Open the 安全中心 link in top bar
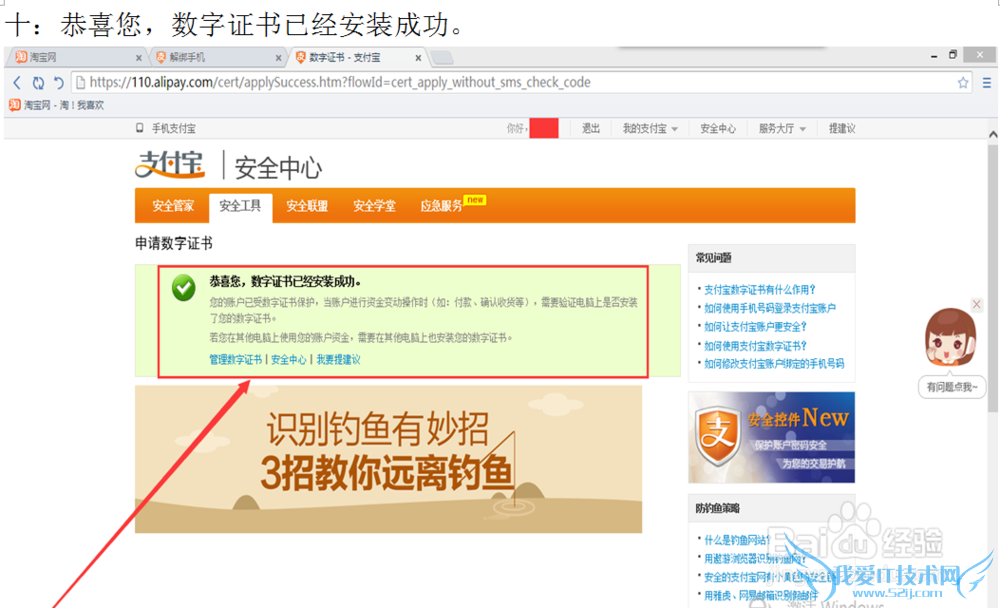 point(717,128)
